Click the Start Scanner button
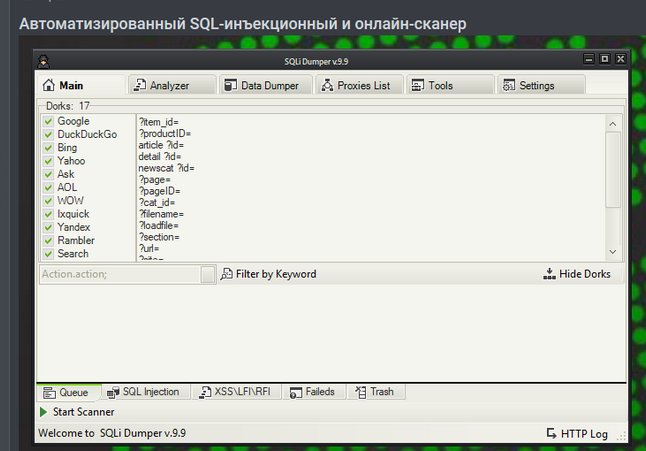This screenshot has width=646, height=451. pos(77,412)
